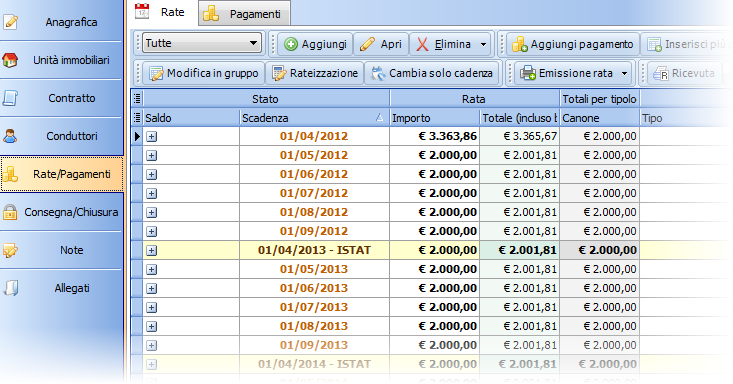This screenshot has height=384, width=733.
Task: Click the printer icon on Emissione rata
Action: tap(528, 73)
